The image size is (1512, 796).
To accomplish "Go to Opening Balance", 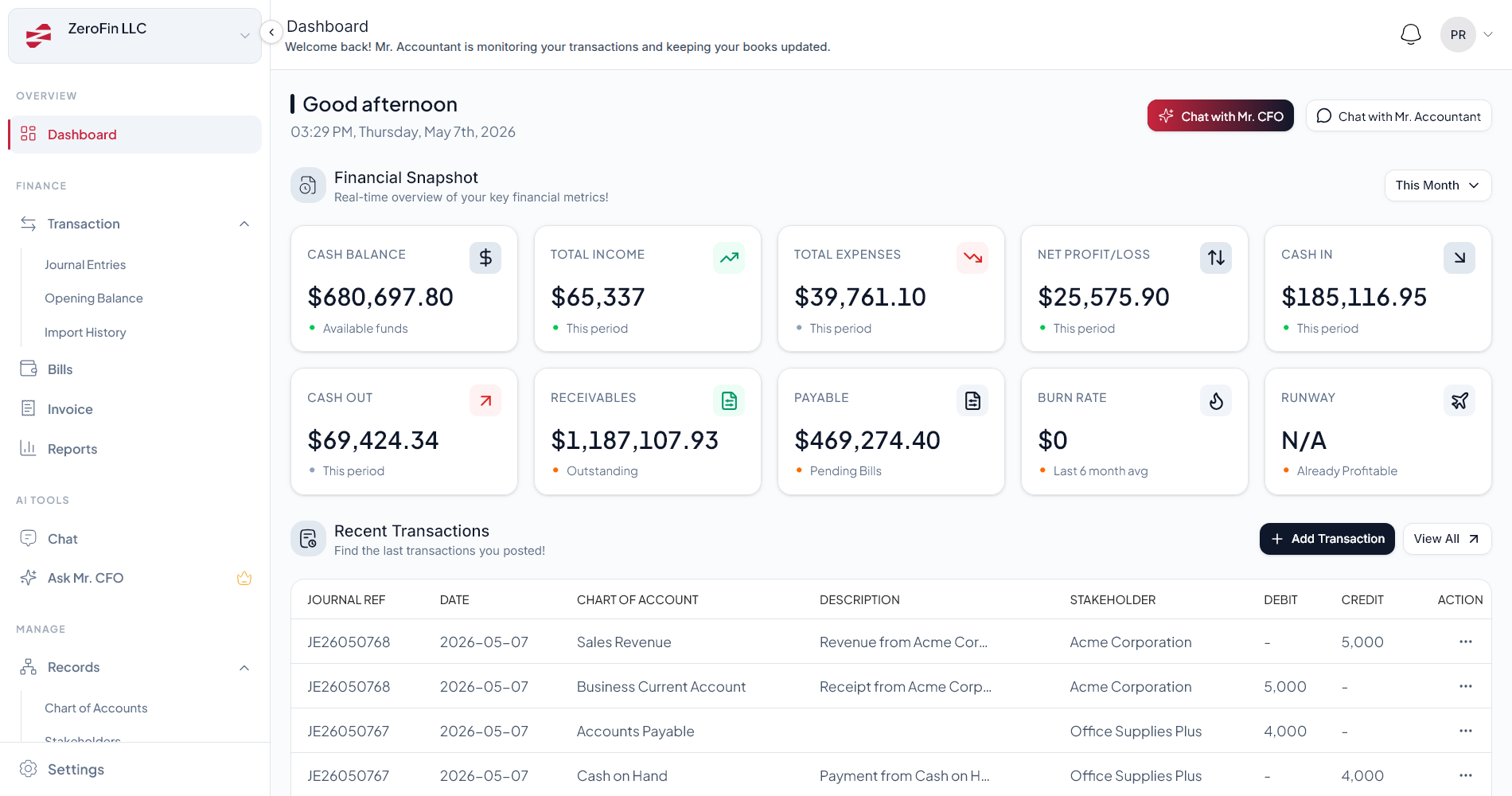I will coord(94,298).
